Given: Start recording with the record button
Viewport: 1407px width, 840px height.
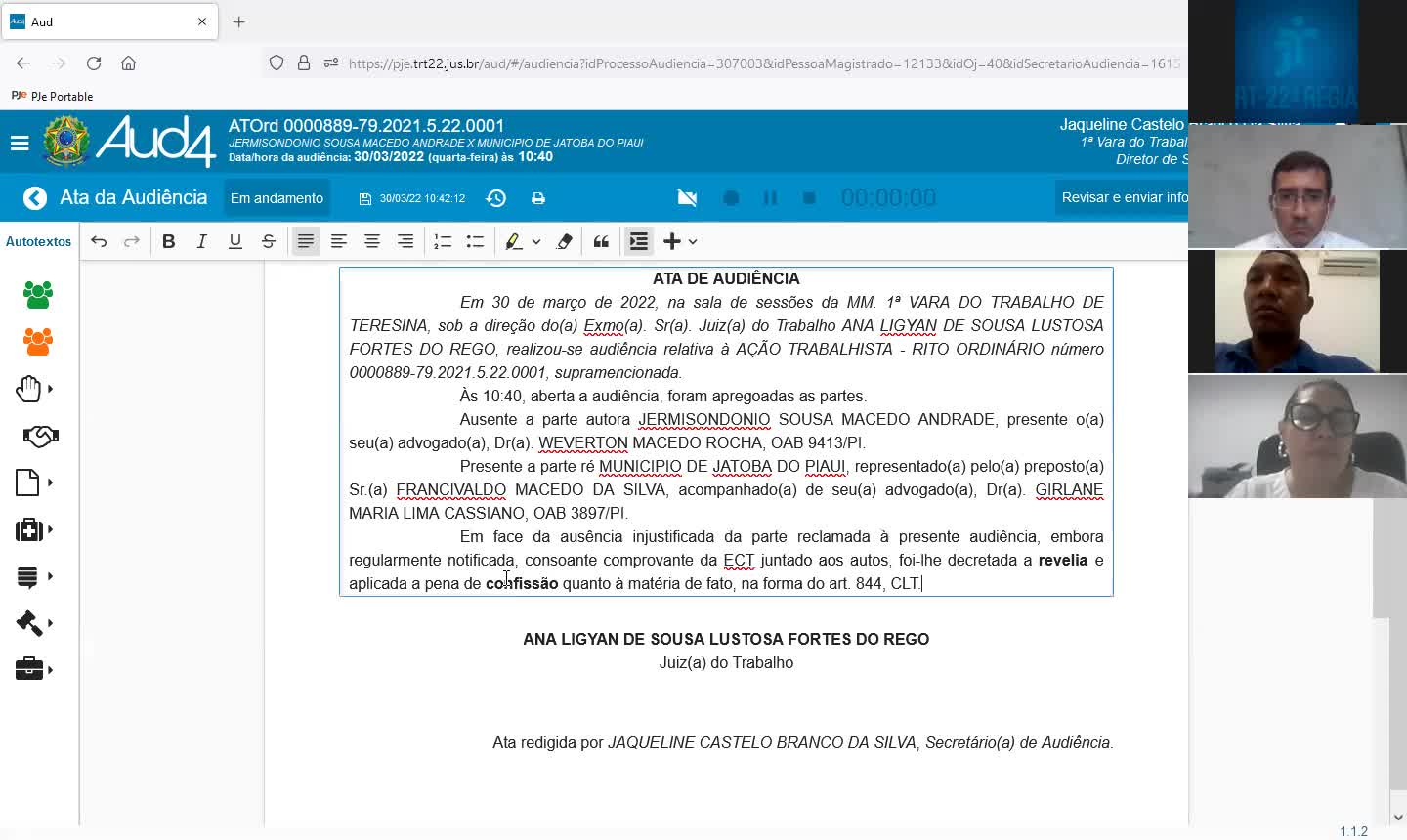Looking at the screenshot, I should 731,198.
